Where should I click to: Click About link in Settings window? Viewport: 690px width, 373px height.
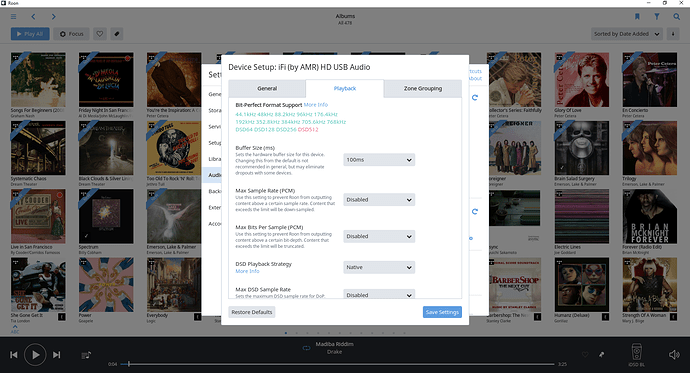pos(475,78)
